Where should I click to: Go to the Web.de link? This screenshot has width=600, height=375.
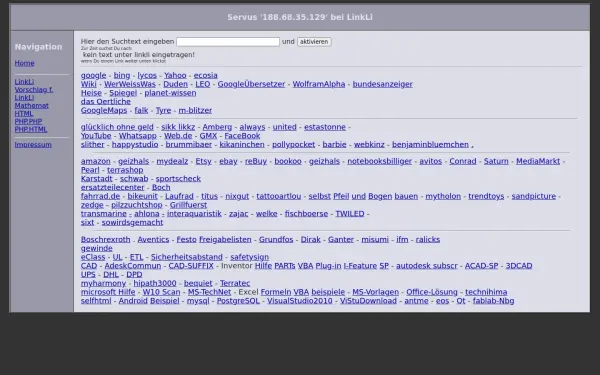pyautogui.click(x=178, y=136)
